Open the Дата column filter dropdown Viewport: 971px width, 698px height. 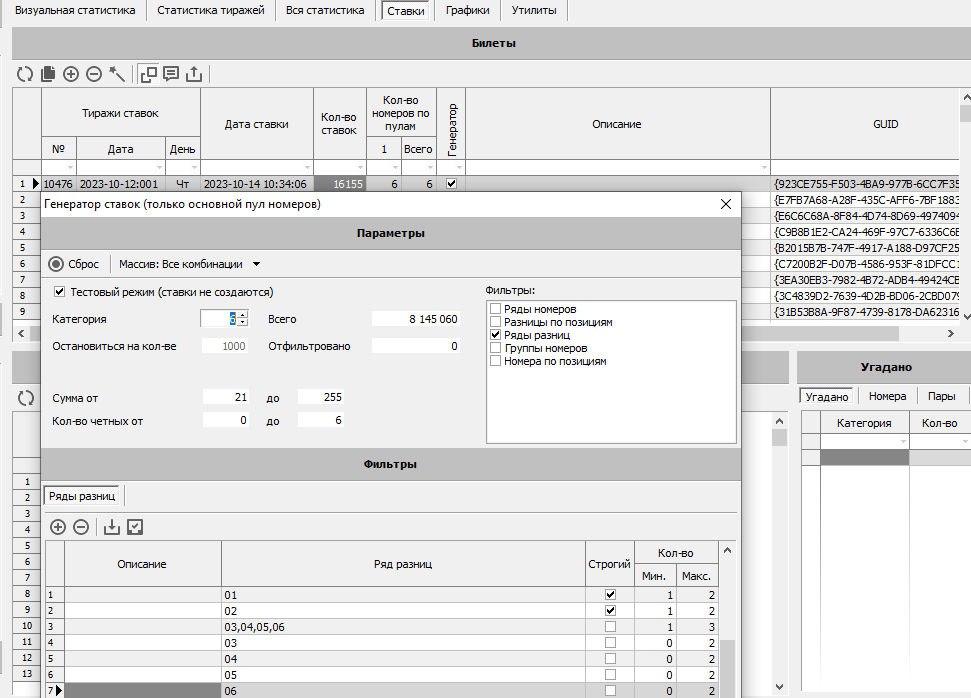159,168
